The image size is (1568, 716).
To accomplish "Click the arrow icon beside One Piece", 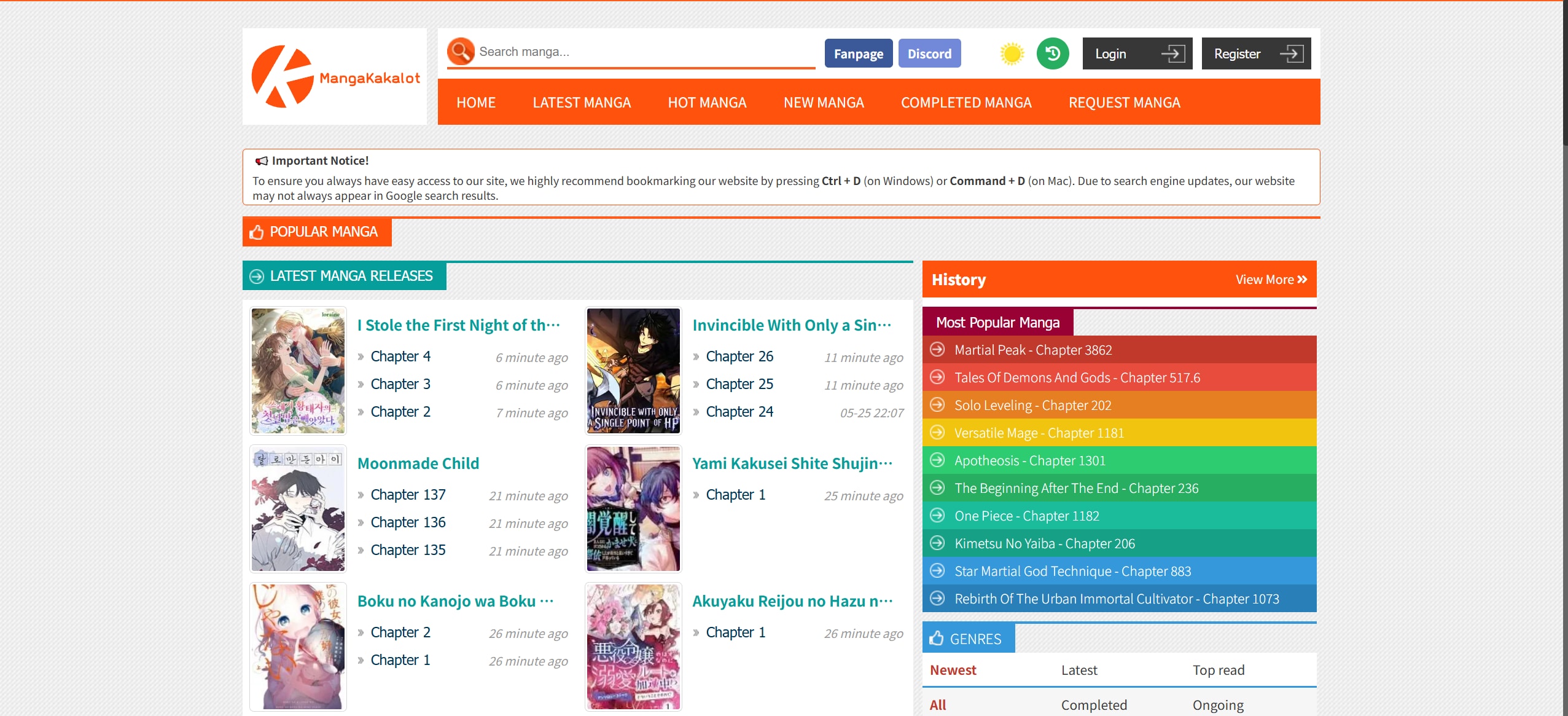I will [x=937, y=516].
